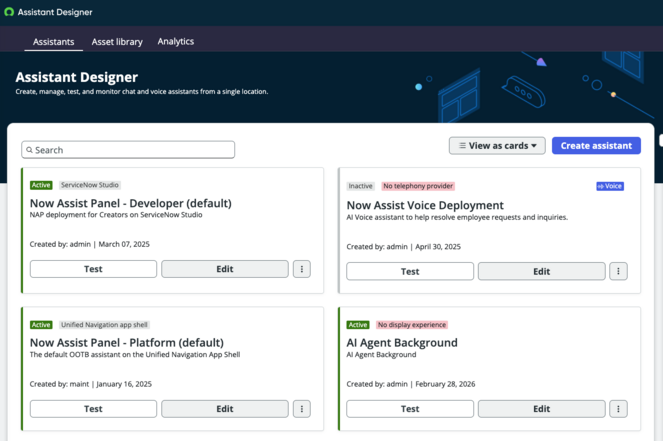Click 'Created by: admin | March 07, 2025'

click(90, 244)
